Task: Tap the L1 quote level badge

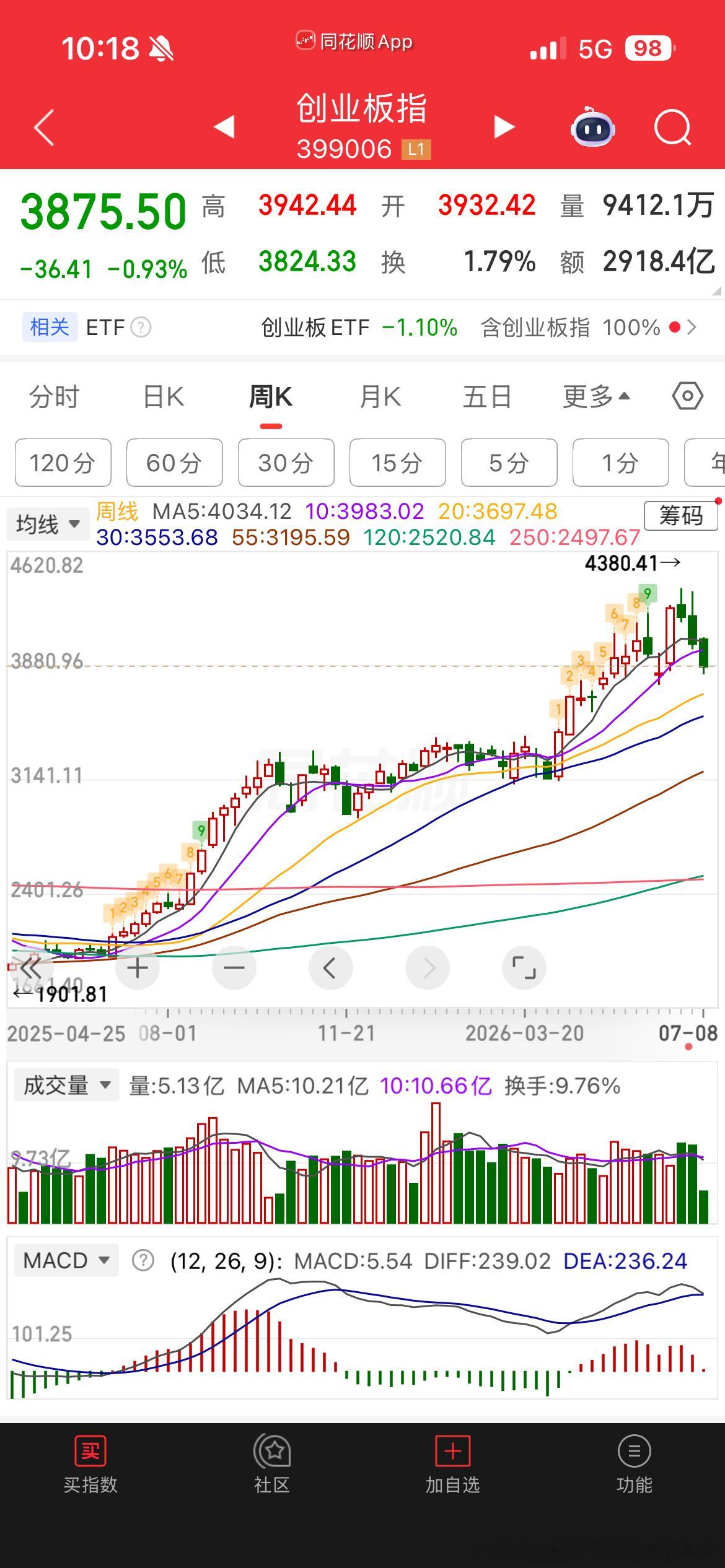Action: [416, 149]
